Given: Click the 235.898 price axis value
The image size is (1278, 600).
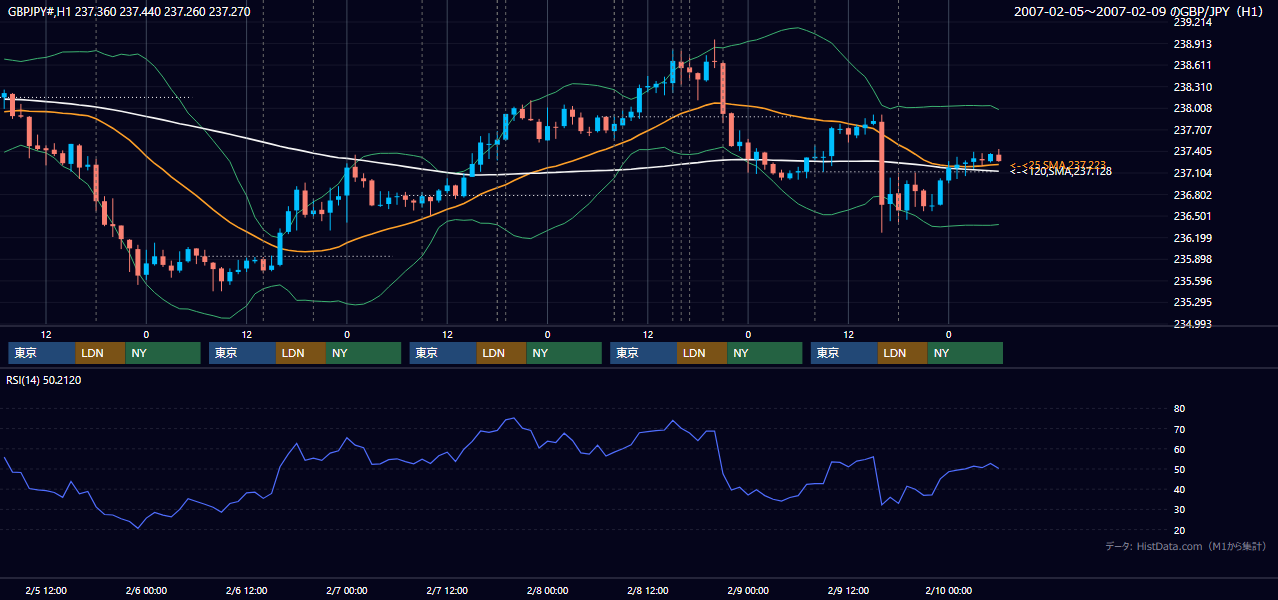Looking at the screenshot, I should pos(1191,259).
